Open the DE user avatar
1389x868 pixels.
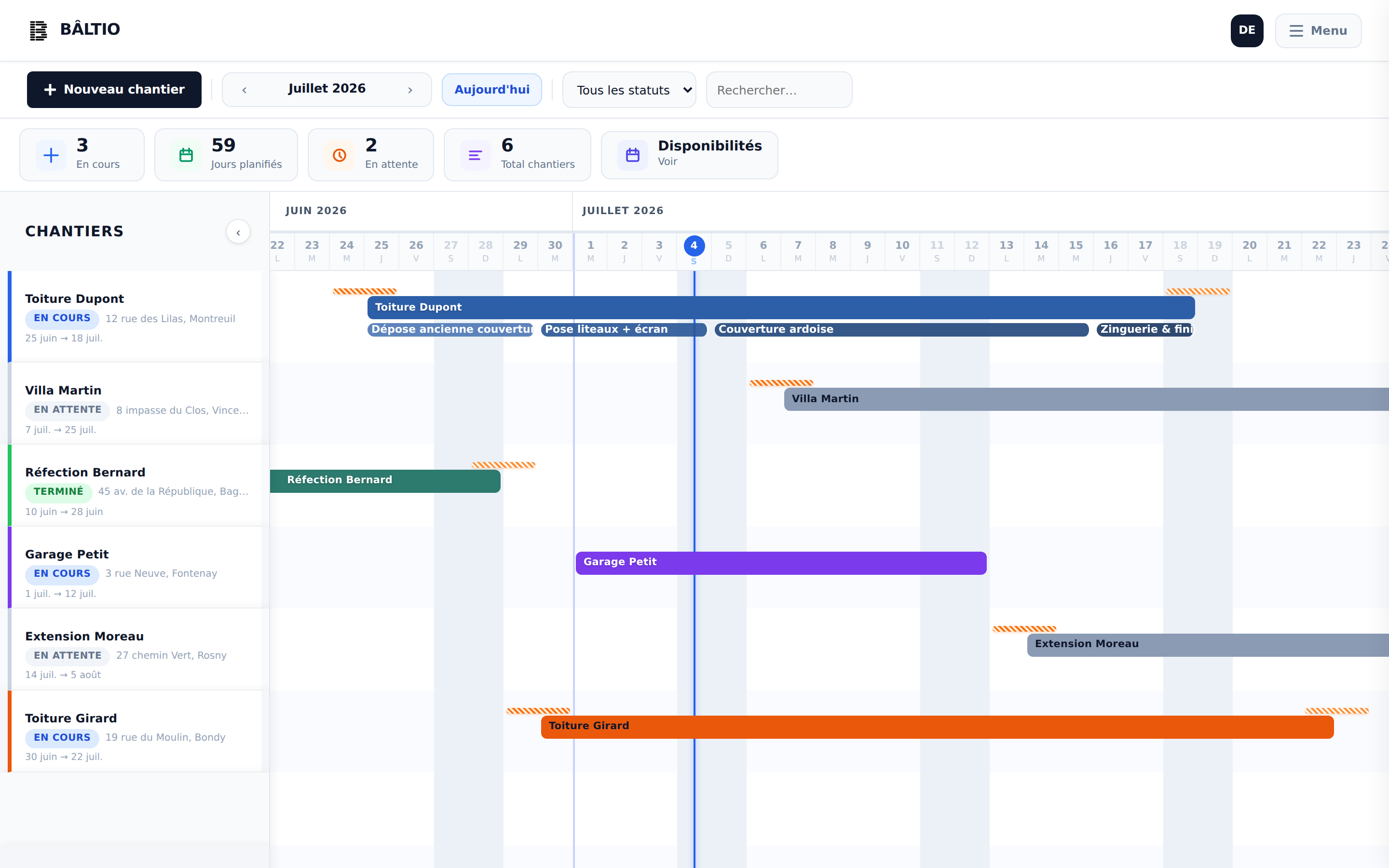click(x=1247, y=30)
